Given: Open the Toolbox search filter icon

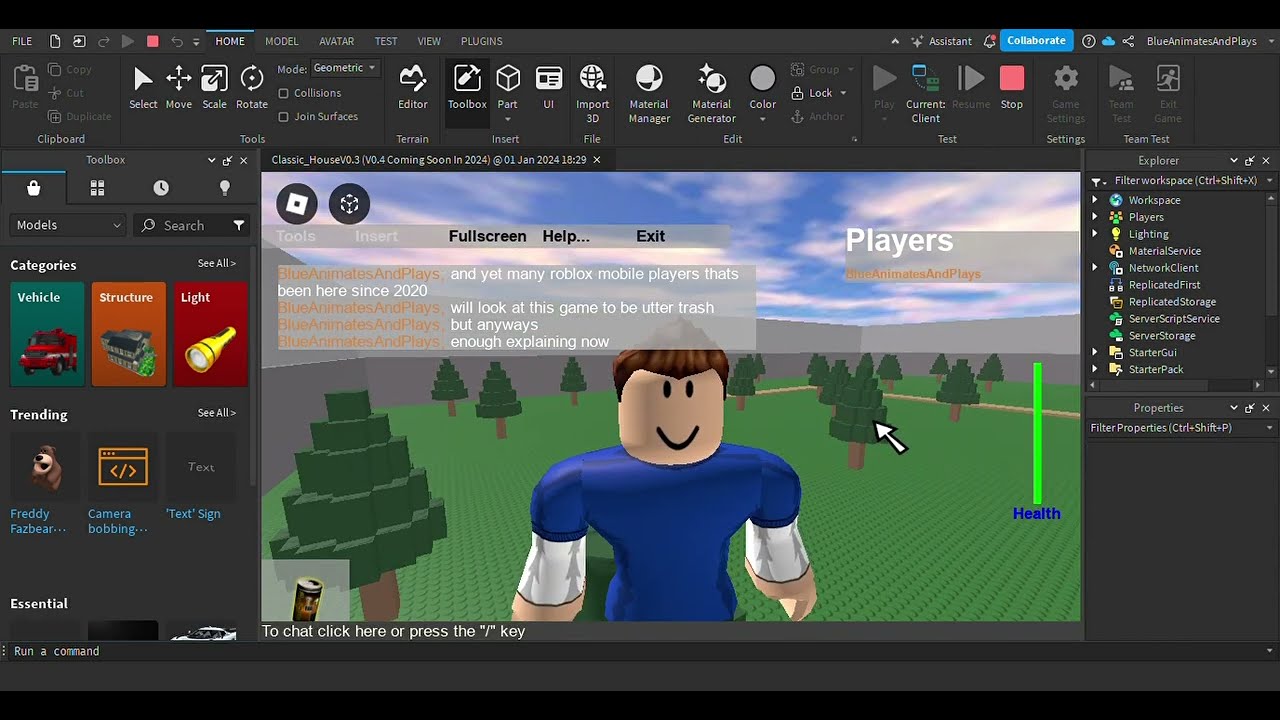Looking at the screenshot, I should tap(239, 225).
